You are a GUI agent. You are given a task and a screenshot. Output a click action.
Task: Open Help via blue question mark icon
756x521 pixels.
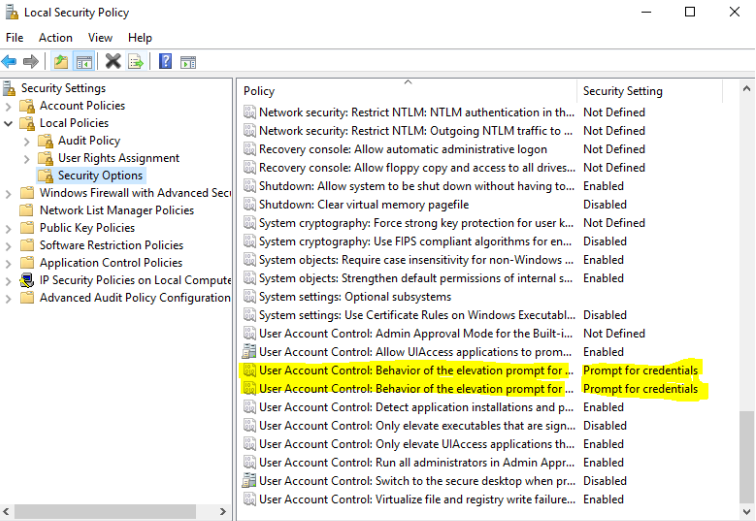point(165,62)
